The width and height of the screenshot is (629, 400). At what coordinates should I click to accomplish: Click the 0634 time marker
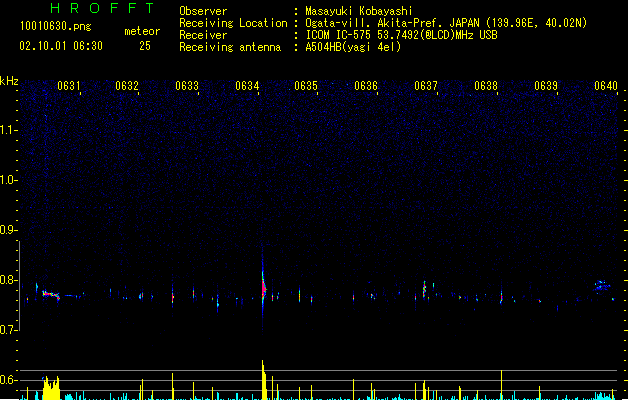247,86
